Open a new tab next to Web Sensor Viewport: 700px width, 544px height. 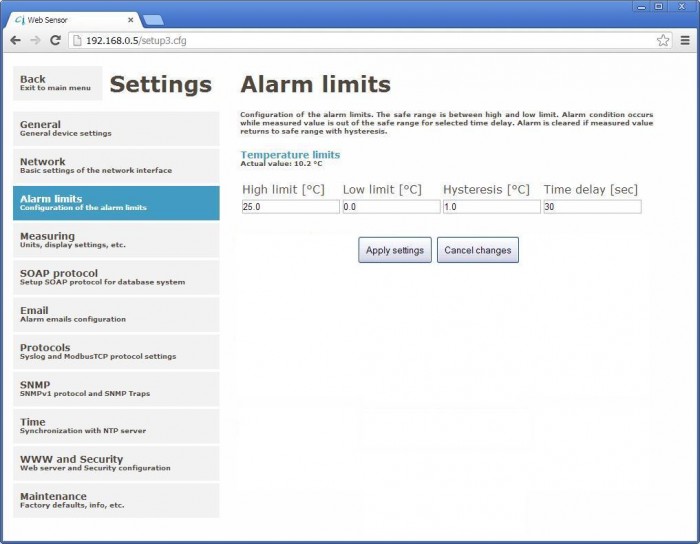tap(153, 19)
